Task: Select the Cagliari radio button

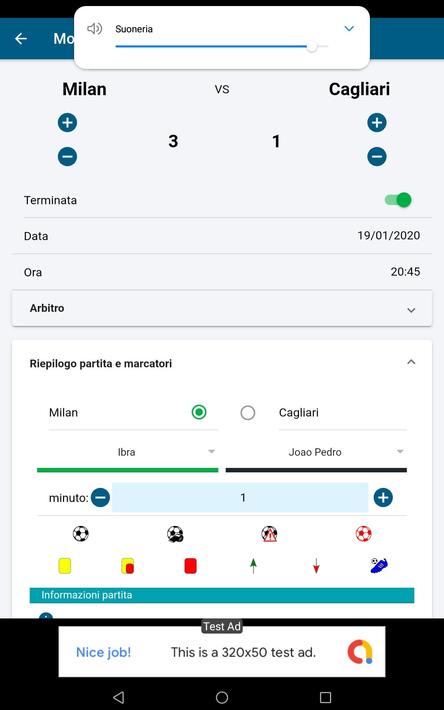Action: click(248, 413)
